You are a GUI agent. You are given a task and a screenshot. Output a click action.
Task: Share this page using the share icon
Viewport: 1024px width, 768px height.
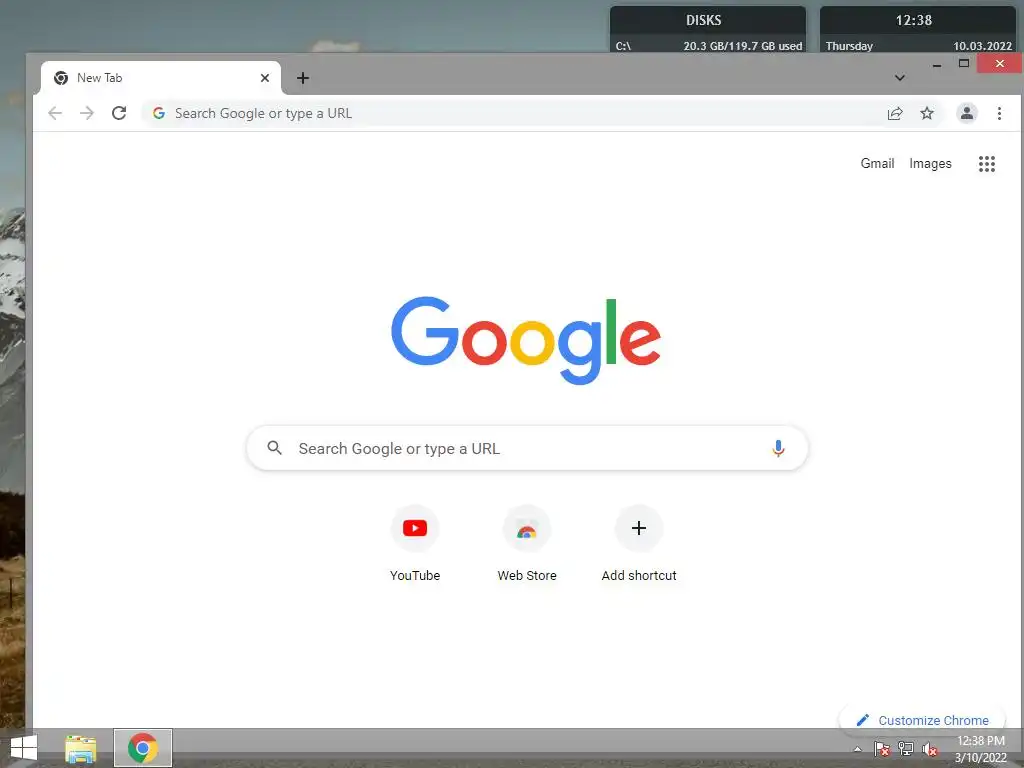895,113
